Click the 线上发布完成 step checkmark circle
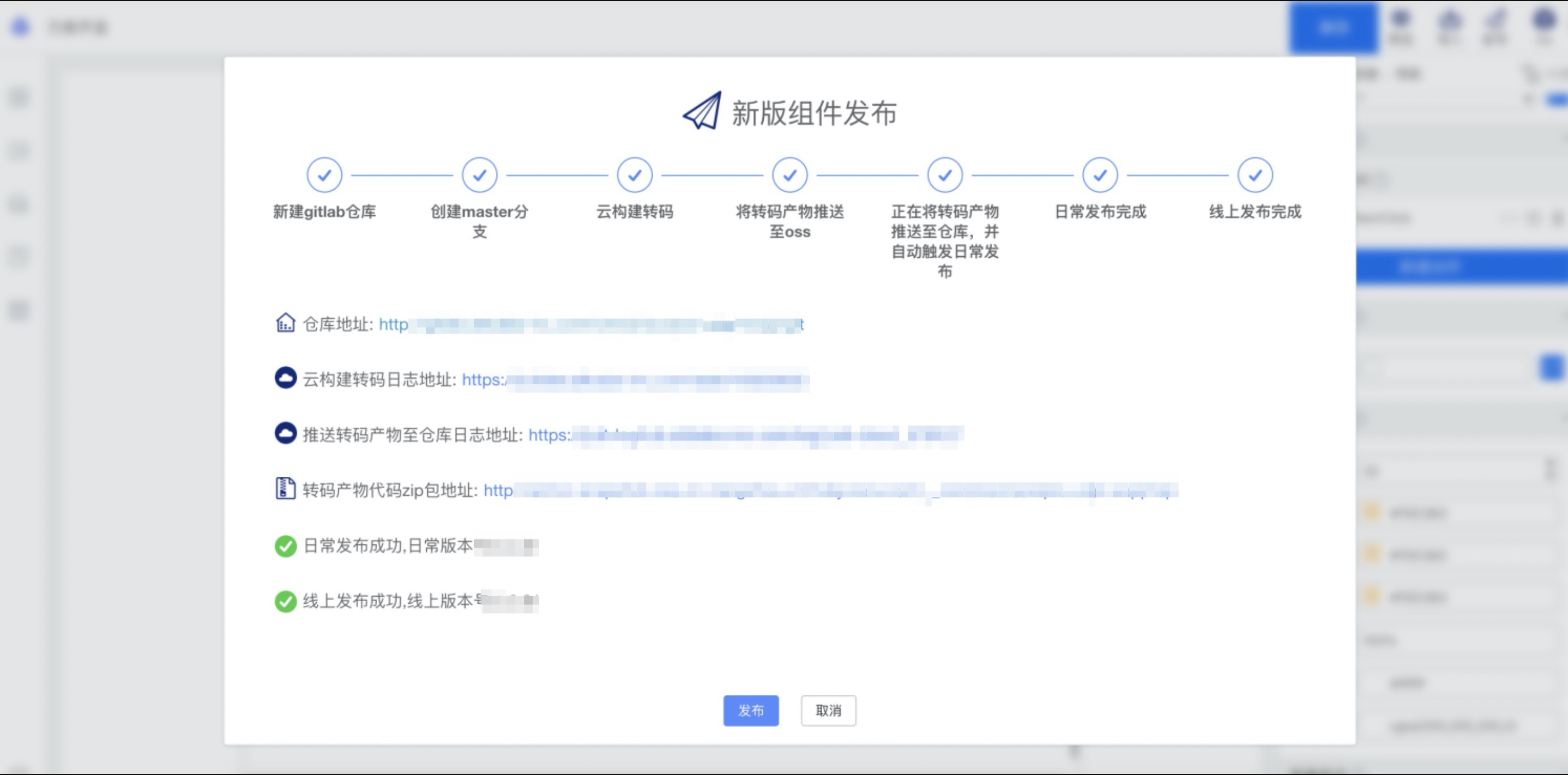This screenshot has width=1568, height=775. (1255, 175)
